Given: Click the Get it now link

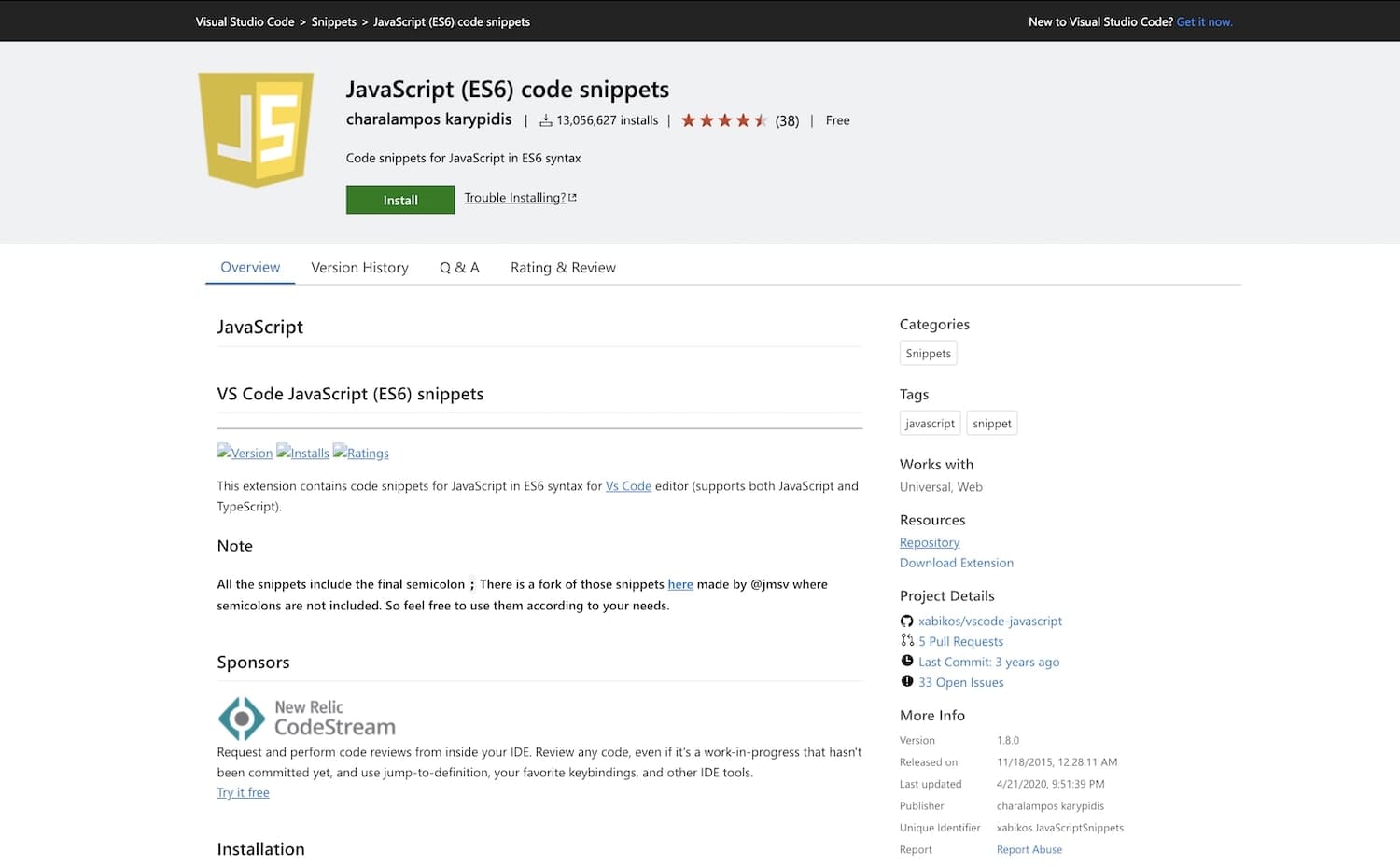Looking at the screenshot, I should tap(1204, 21).
